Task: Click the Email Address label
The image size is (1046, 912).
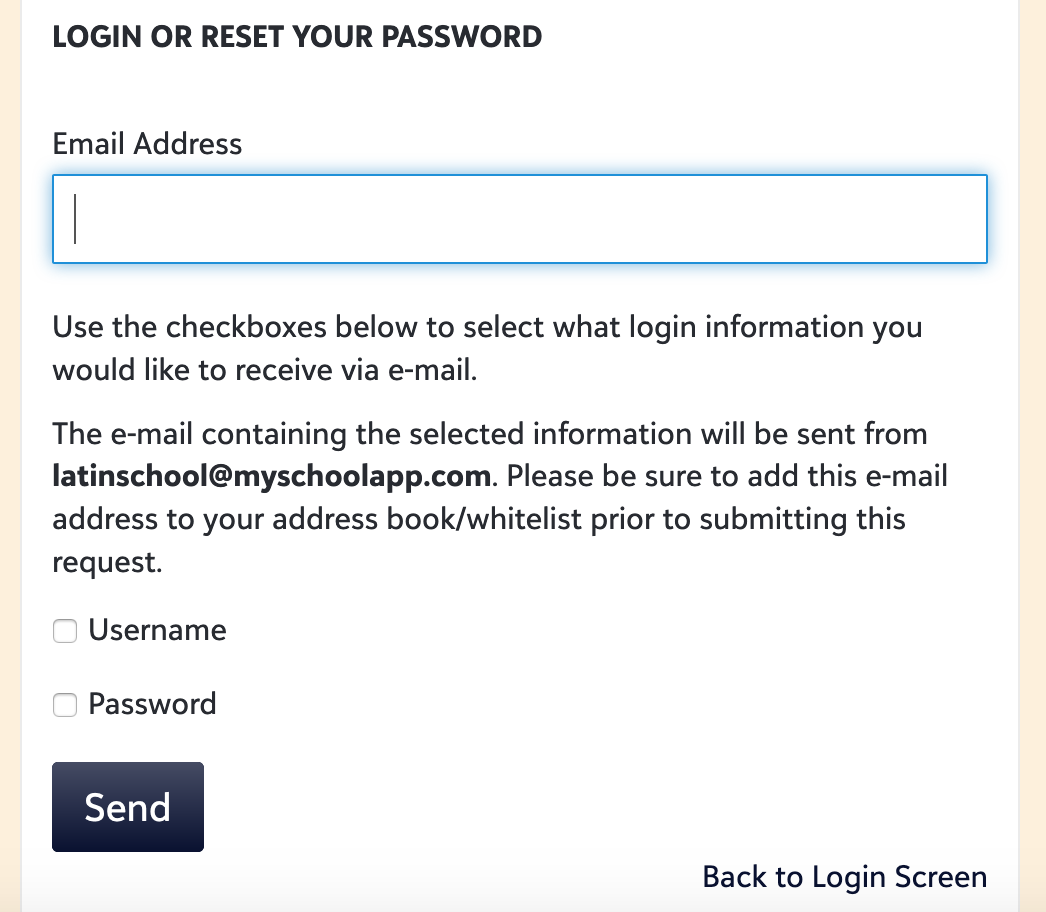Action: (x=147, y=144)
